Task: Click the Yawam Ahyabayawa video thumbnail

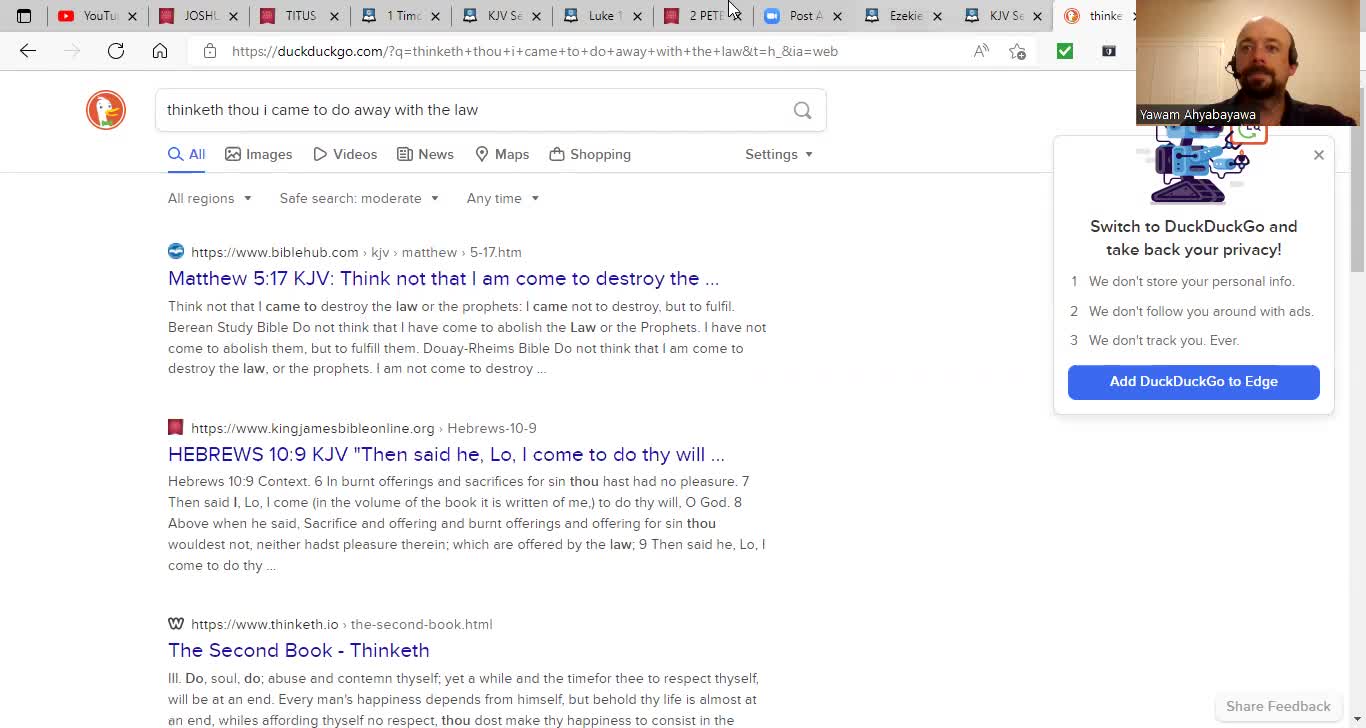Action: coord(1248,62)
